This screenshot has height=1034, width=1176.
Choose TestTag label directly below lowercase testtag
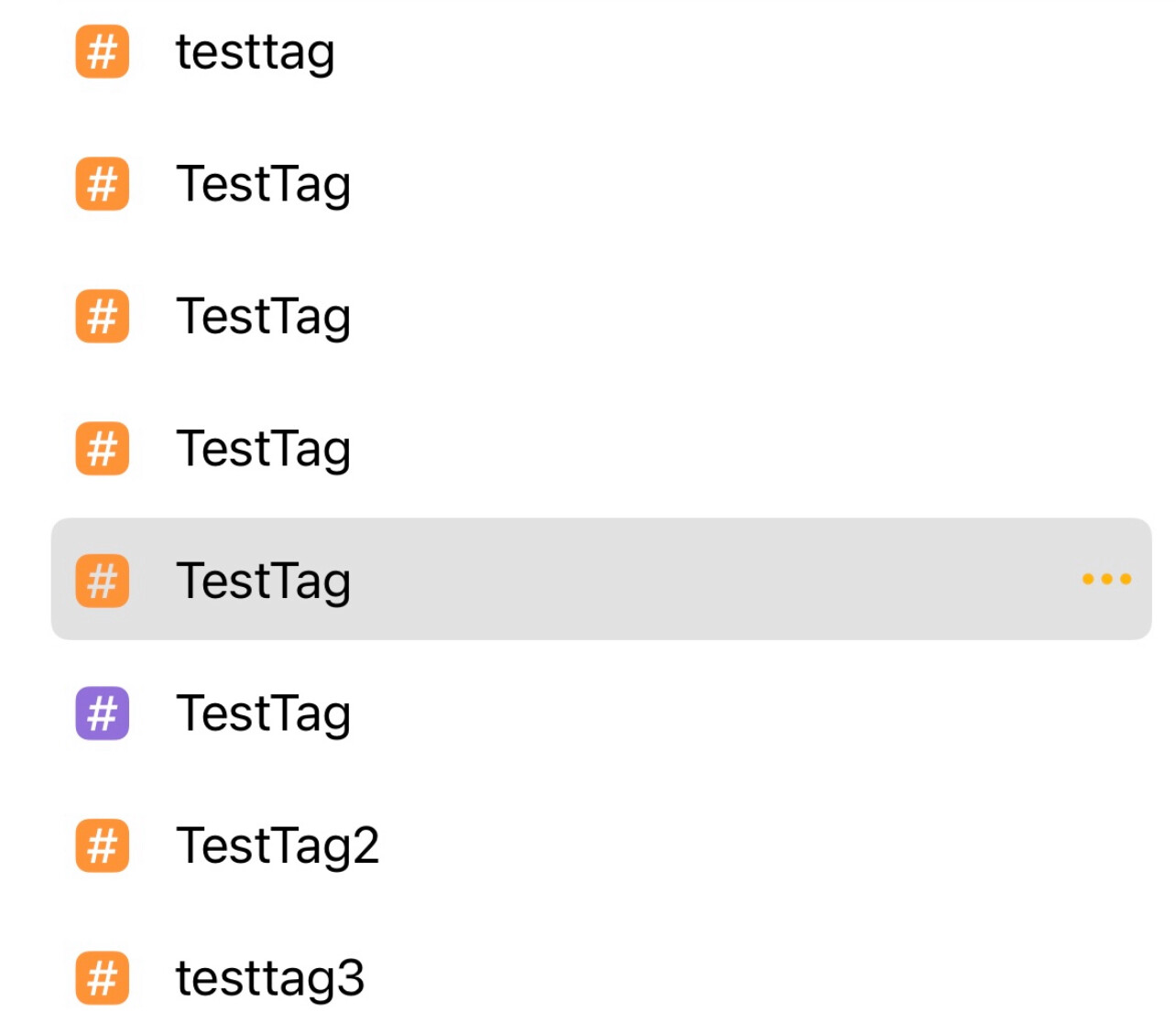tap(264, 184)
